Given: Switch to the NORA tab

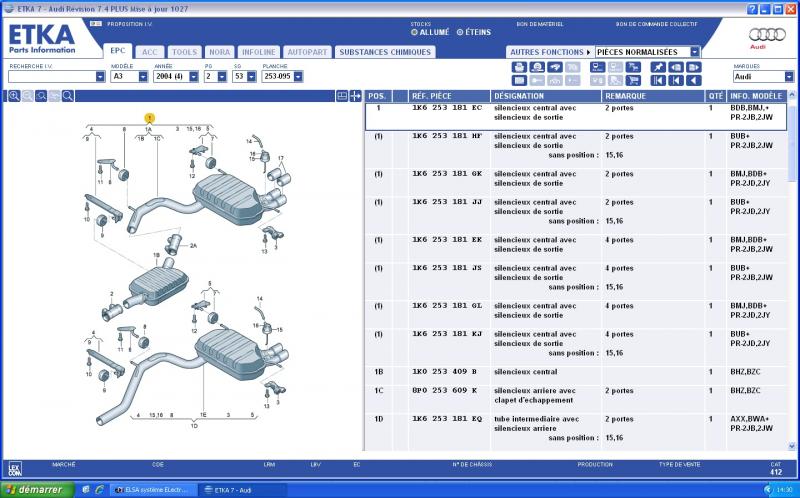Looking at the screenshot, I should (x=219, y=52).
